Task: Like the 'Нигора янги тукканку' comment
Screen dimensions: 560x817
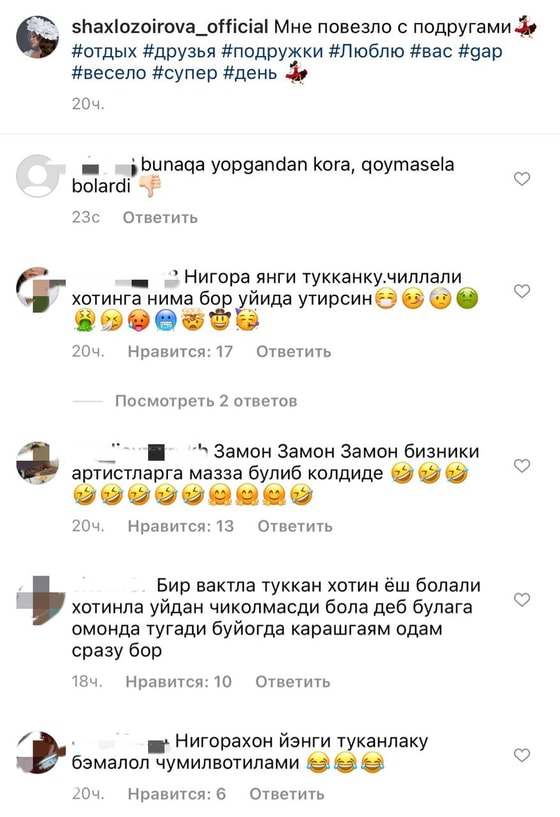Action: pyautogui.click(x=521, y=291)
